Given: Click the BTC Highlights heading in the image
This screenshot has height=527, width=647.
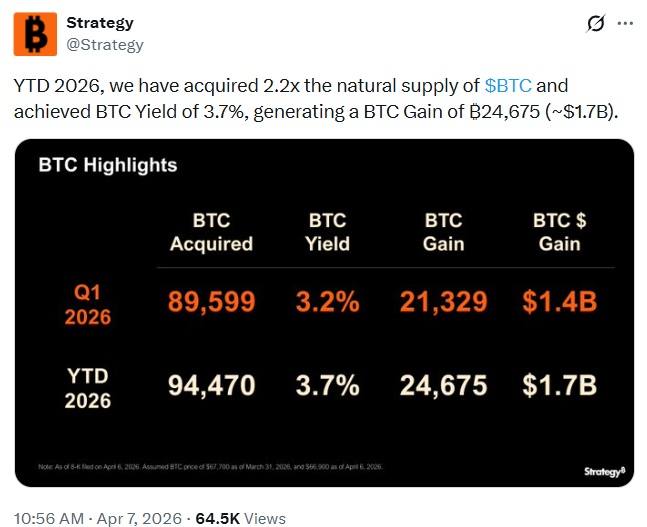Looking at the screenshot, I should point(107,165).
